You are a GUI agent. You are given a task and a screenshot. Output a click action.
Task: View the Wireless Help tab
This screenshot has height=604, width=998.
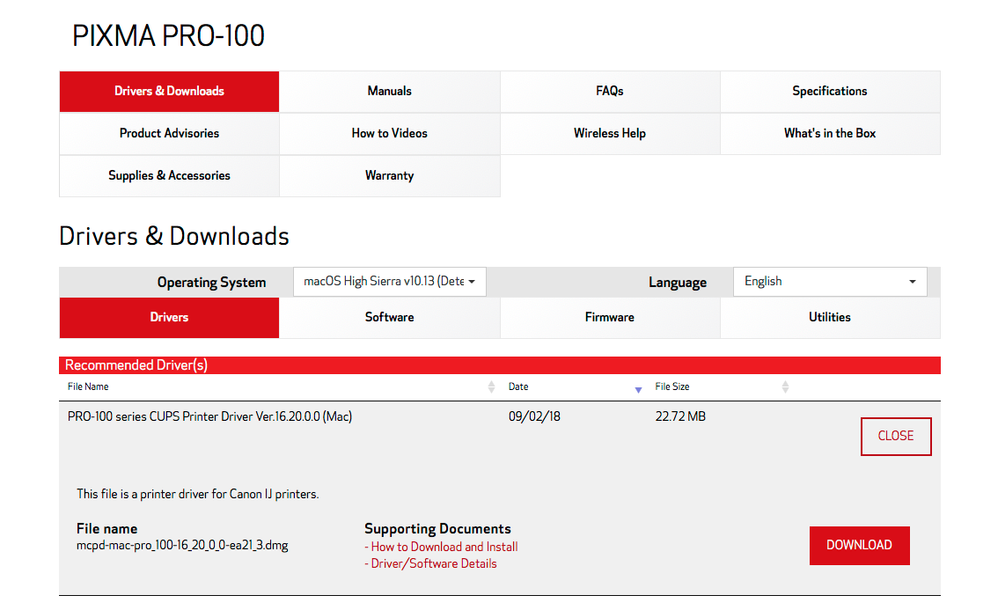(x=609, y=133)
